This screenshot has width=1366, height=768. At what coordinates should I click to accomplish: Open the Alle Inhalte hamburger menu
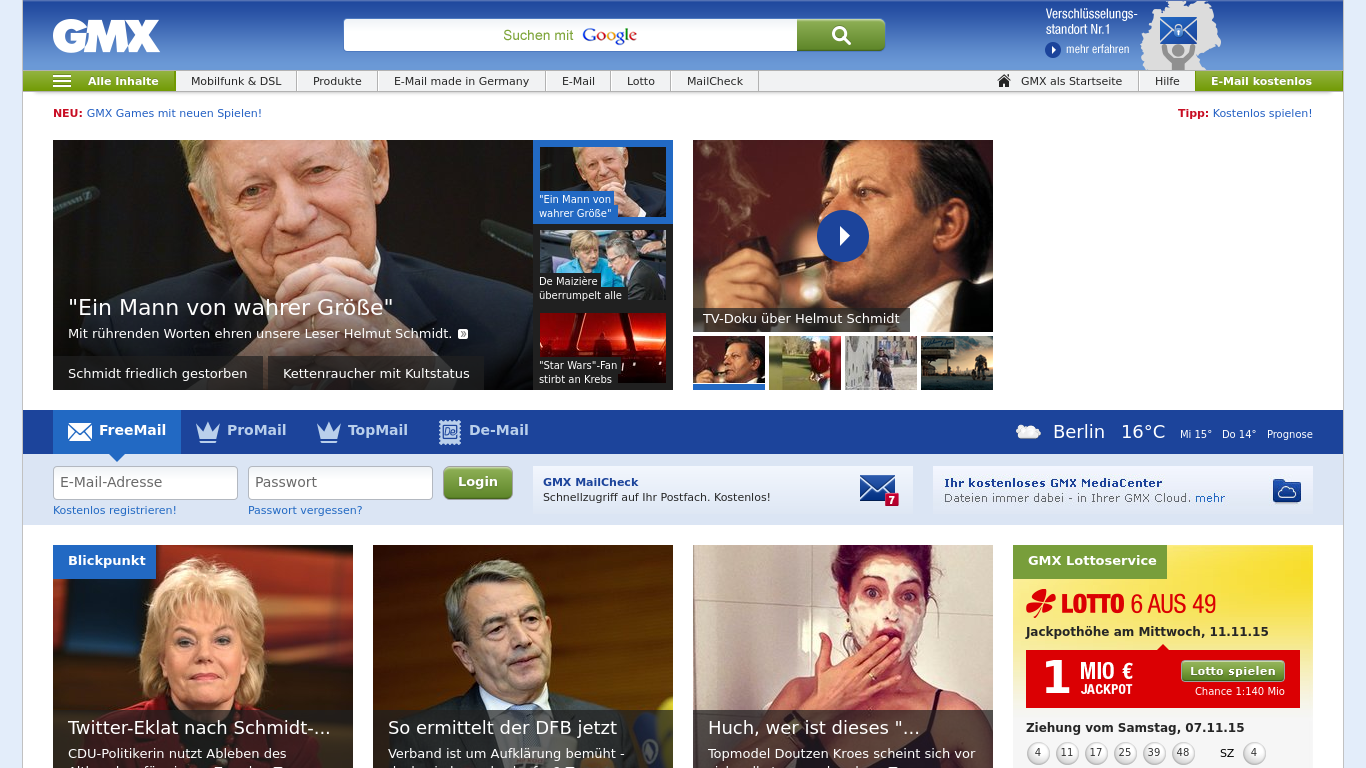click(x=99, y=81)
